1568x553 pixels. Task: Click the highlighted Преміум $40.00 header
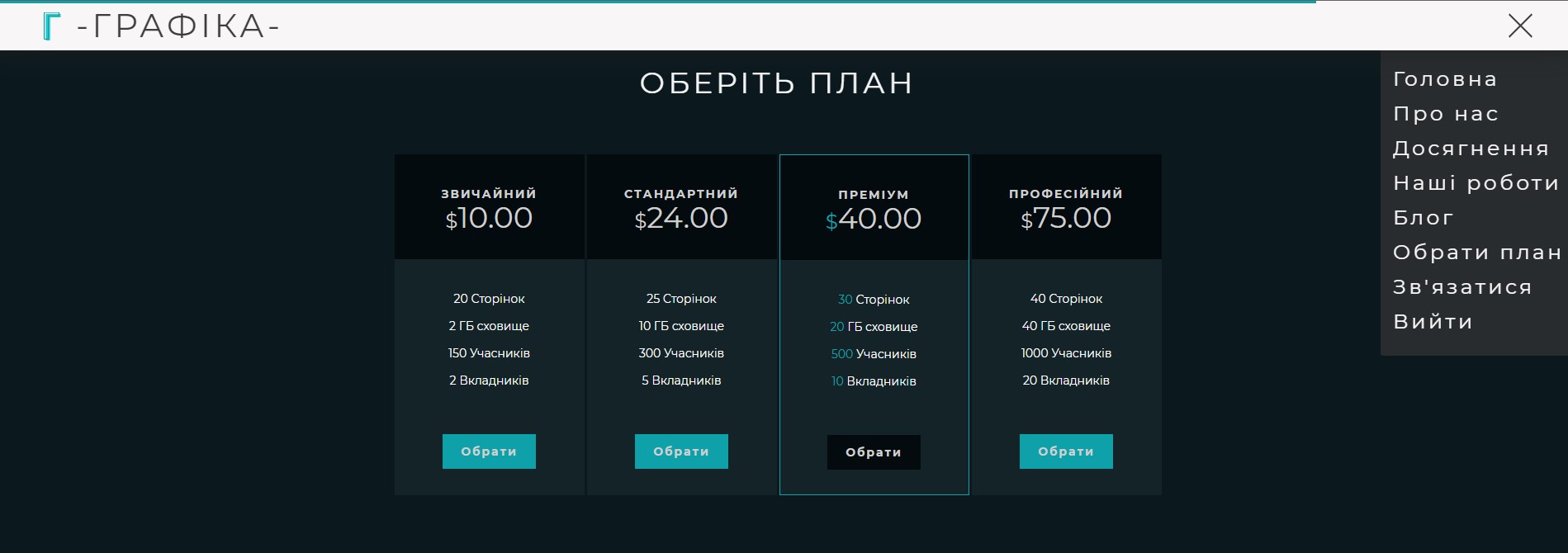874,209
